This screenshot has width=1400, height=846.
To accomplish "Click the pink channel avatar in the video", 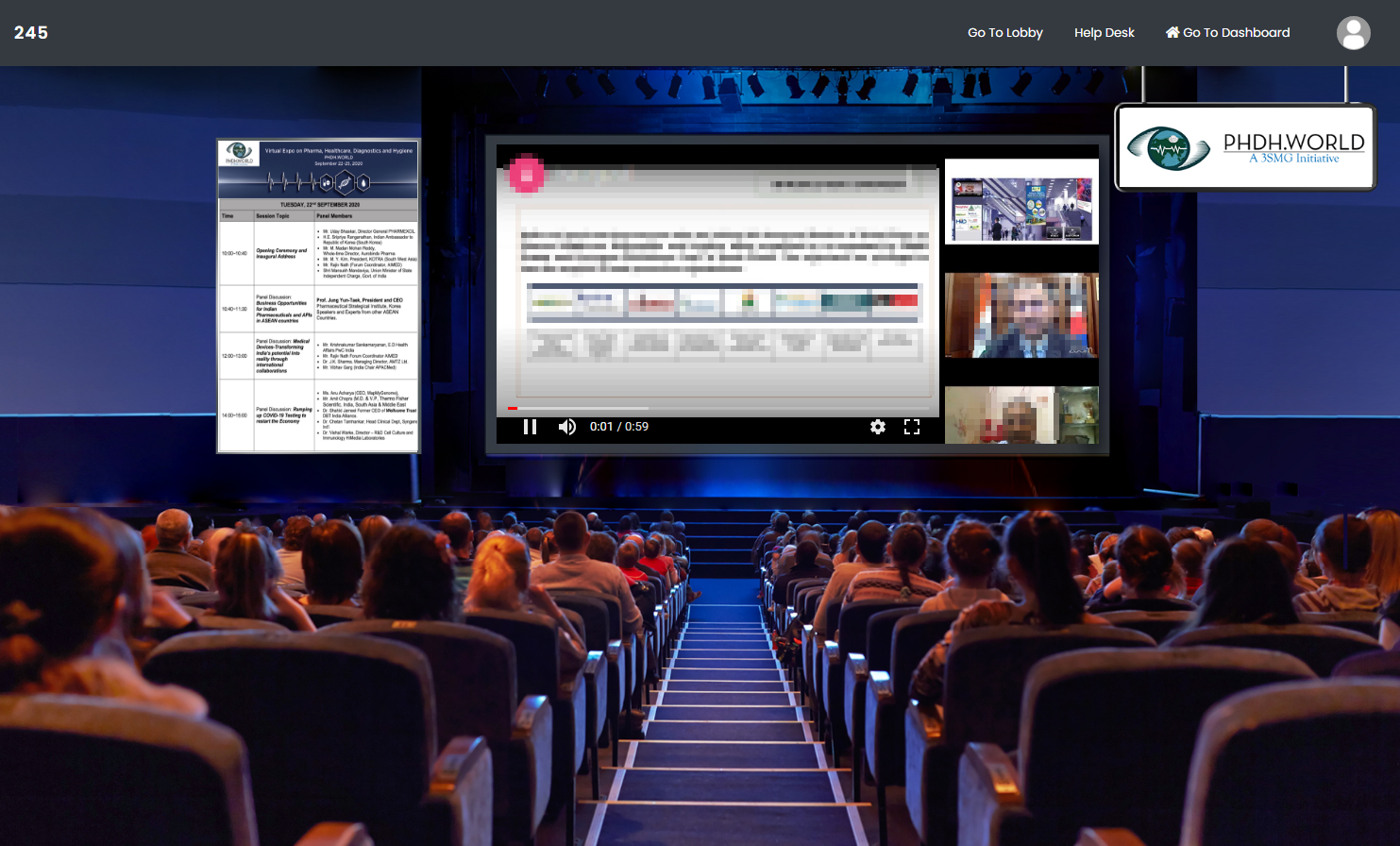I will click(526, 175).
